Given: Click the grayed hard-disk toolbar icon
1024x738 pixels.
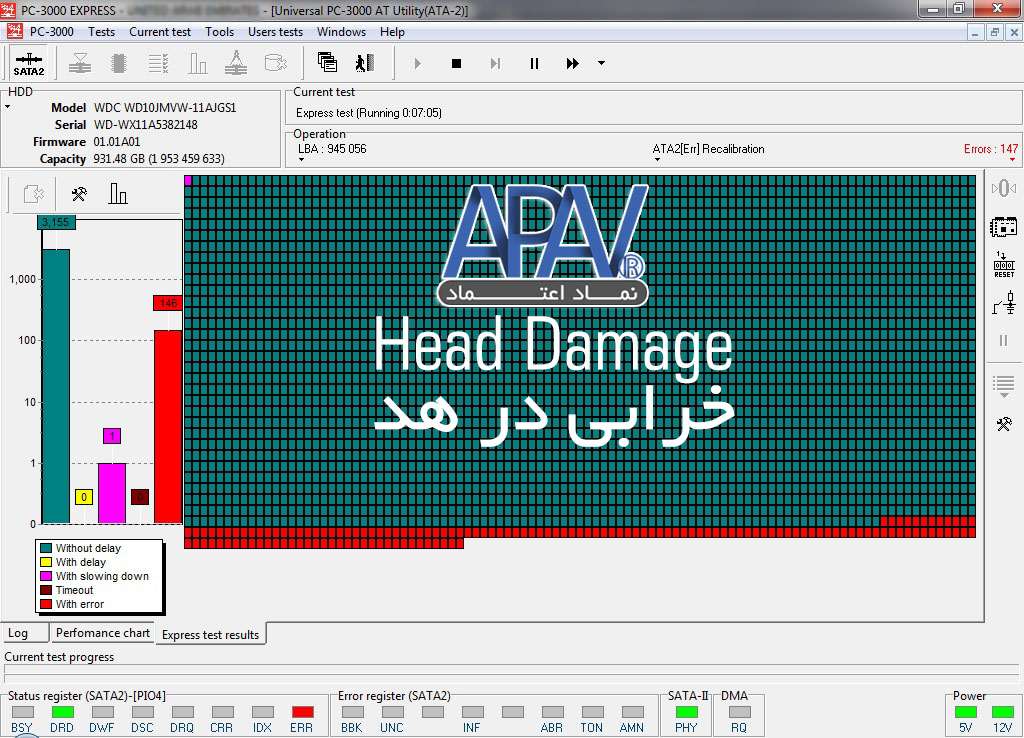Looking at the screenshot, I should 276,63.
